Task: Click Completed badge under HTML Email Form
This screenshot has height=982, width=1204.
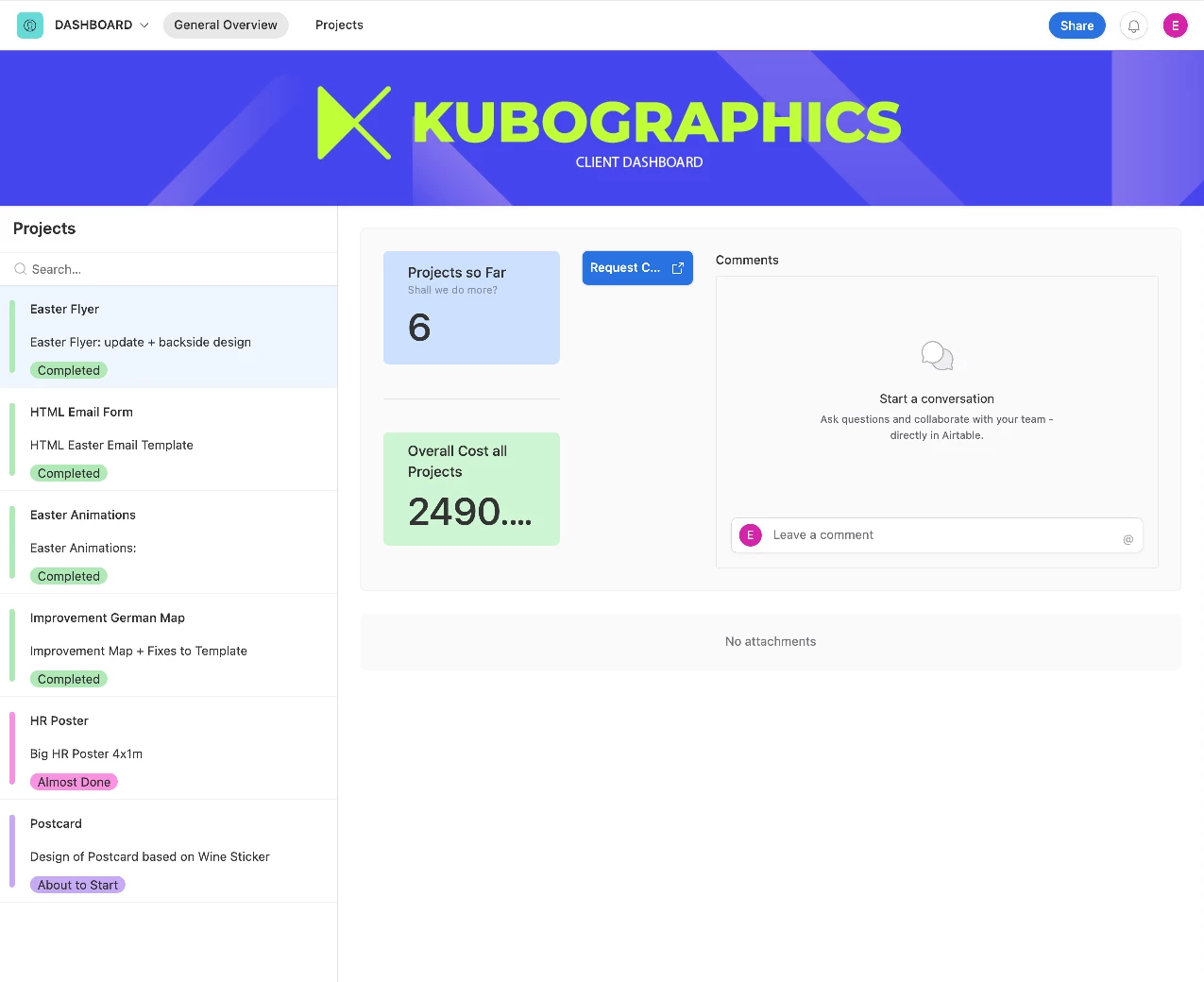Action: coord(69,473)
